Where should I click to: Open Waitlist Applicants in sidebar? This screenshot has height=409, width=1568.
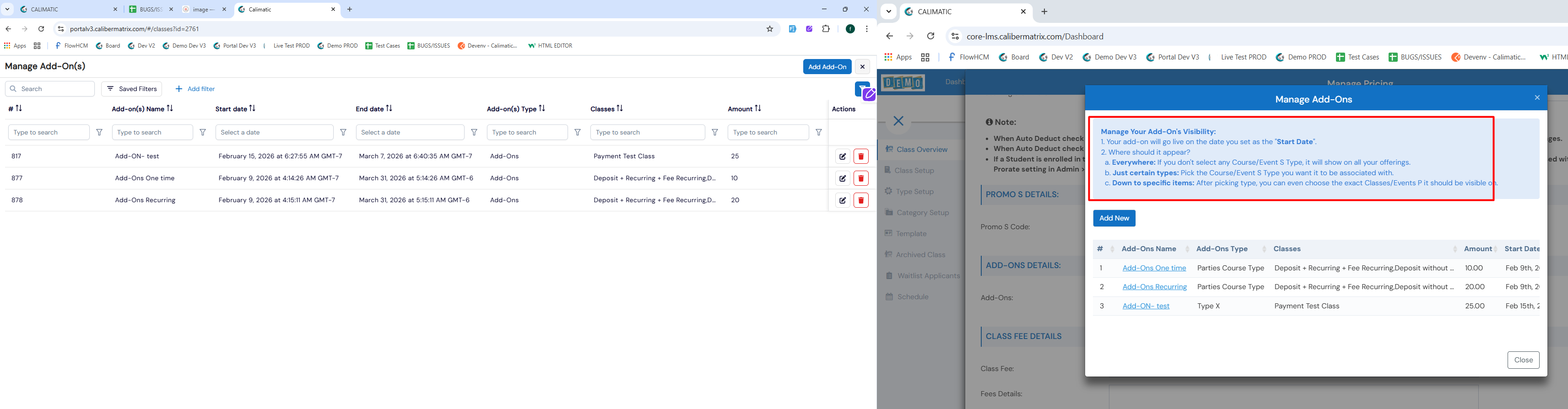(922, 276)
